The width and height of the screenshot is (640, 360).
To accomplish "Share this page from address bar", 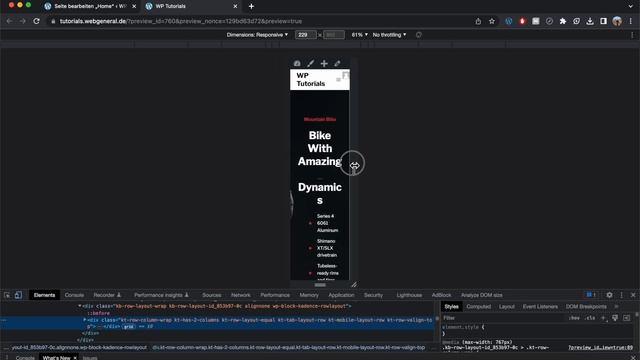I will click(478, 21).
